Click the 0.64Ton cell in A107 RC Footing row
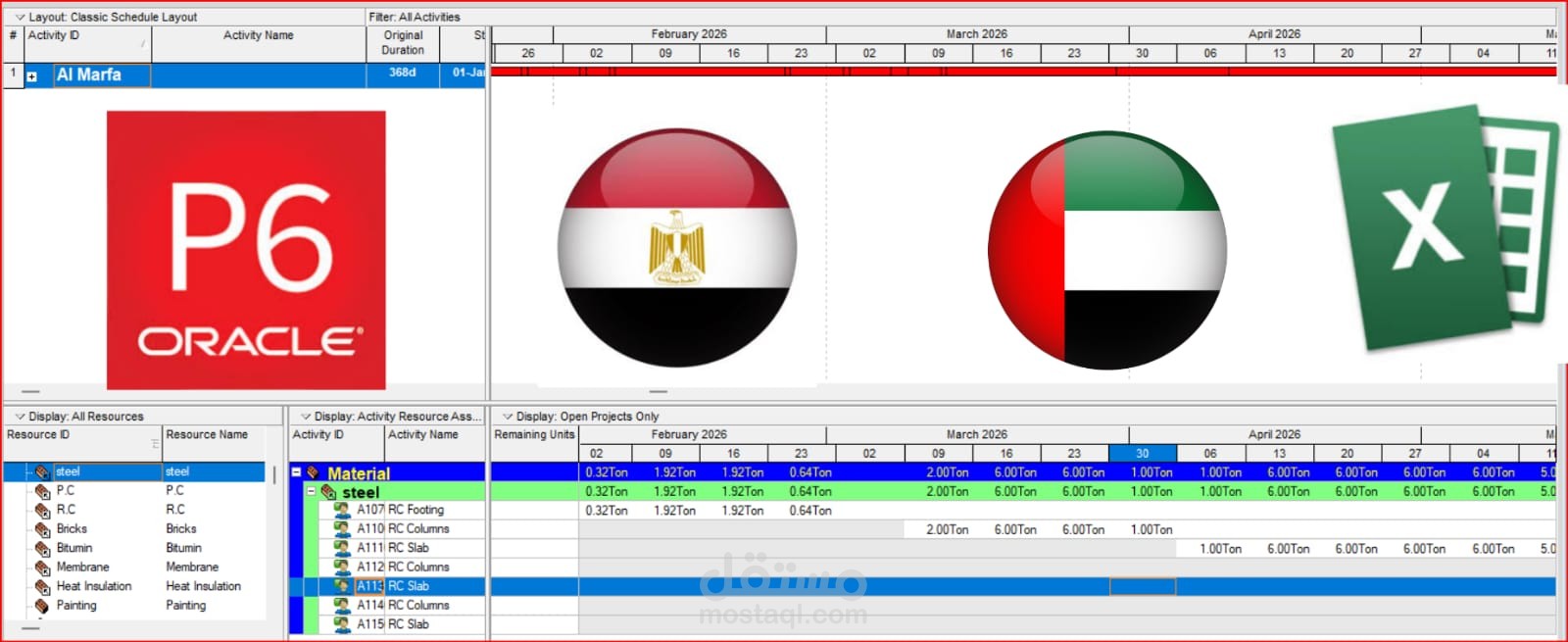The height and width of the screenshot is (642, 1568). pos(810,511)
